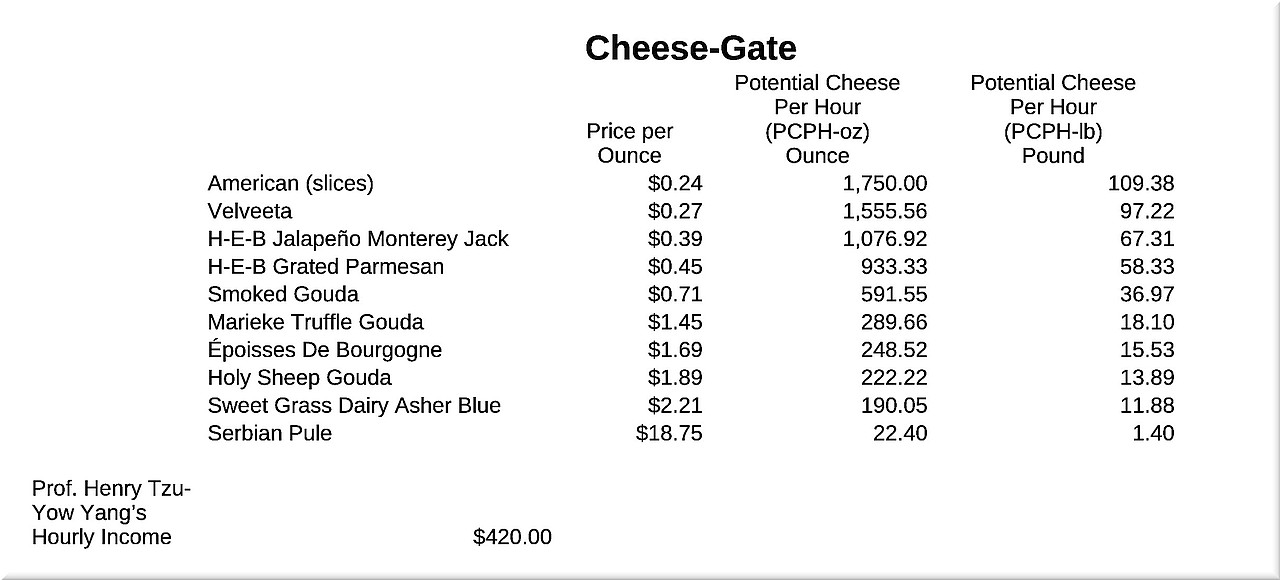Click the American (slices) row label
Image resolution: width=1280 pixels, height=580 pixels.
290,183
